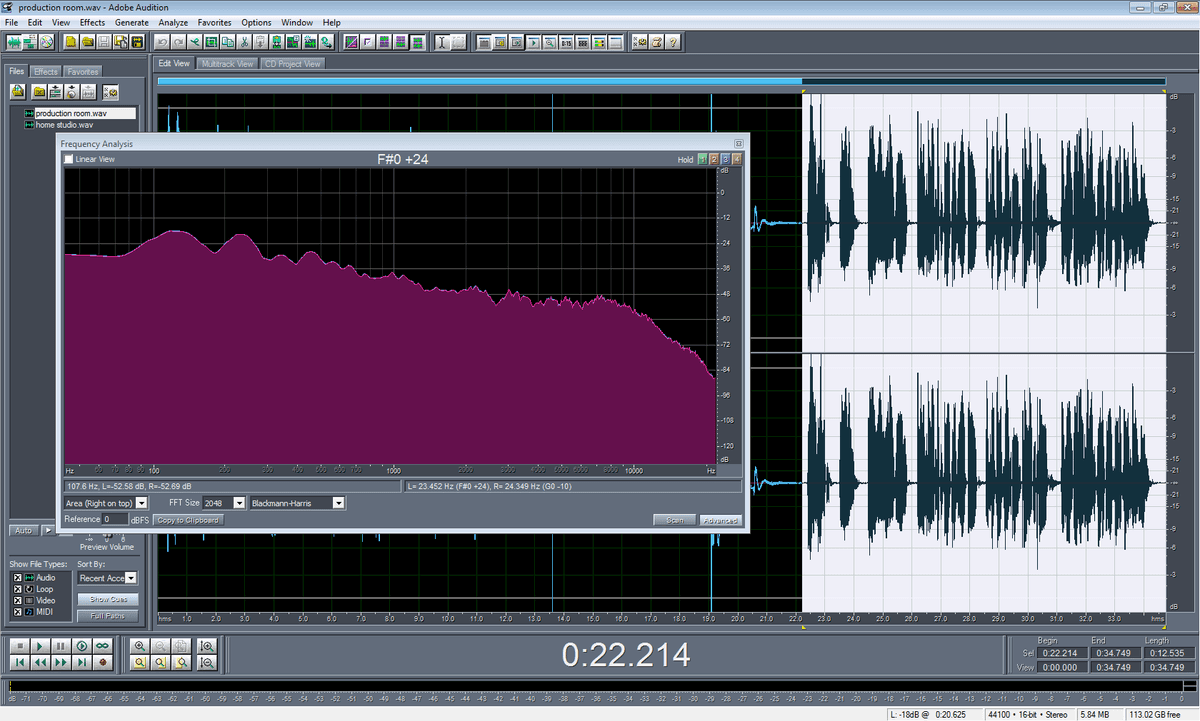Open the Generate menu
The image size is (1200, 721).
(x=132, y=22)
